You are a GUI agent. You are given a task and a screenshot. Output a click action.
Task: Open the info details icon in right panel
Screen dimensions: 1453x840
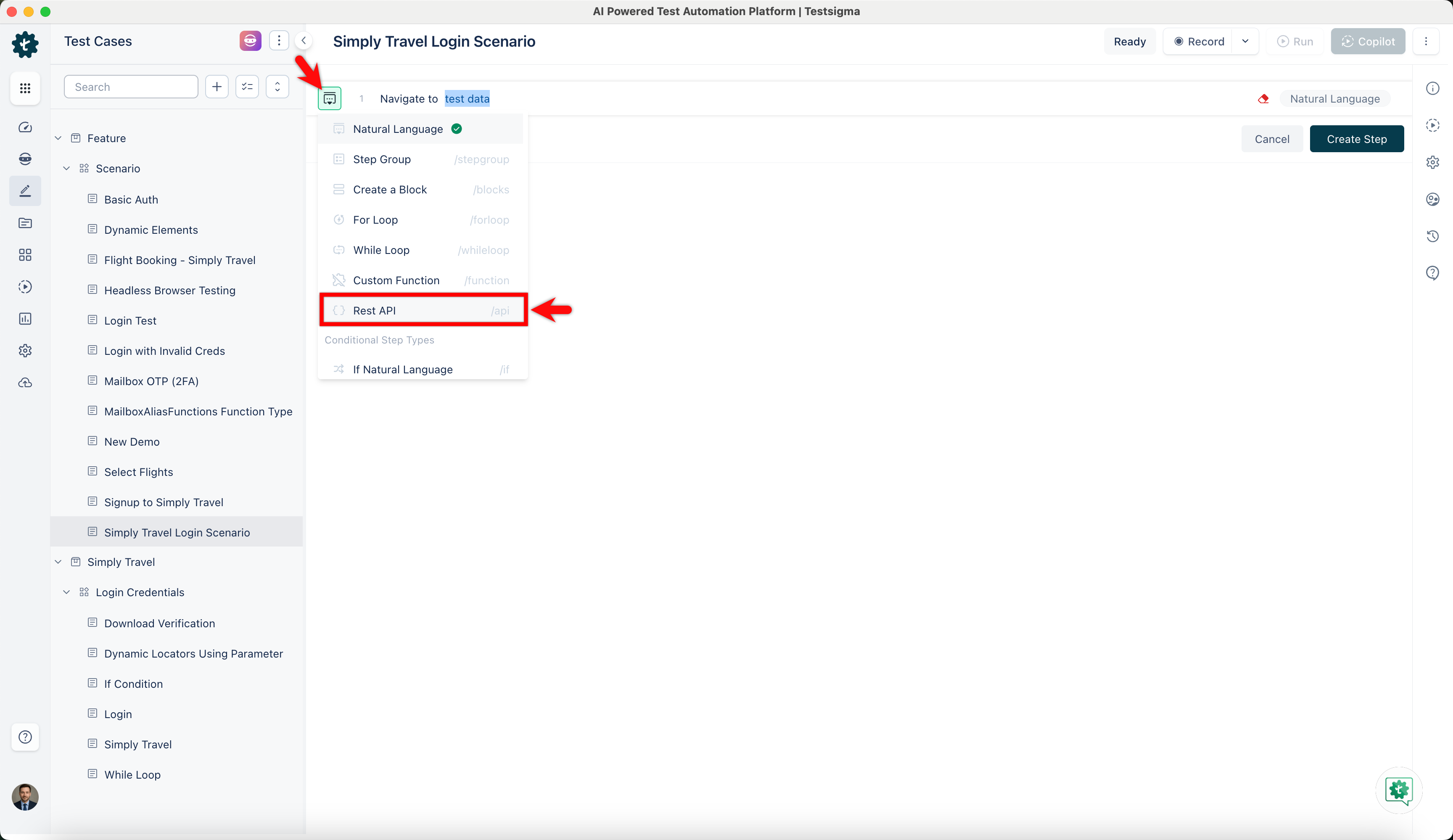click(x=1433, y=88)
